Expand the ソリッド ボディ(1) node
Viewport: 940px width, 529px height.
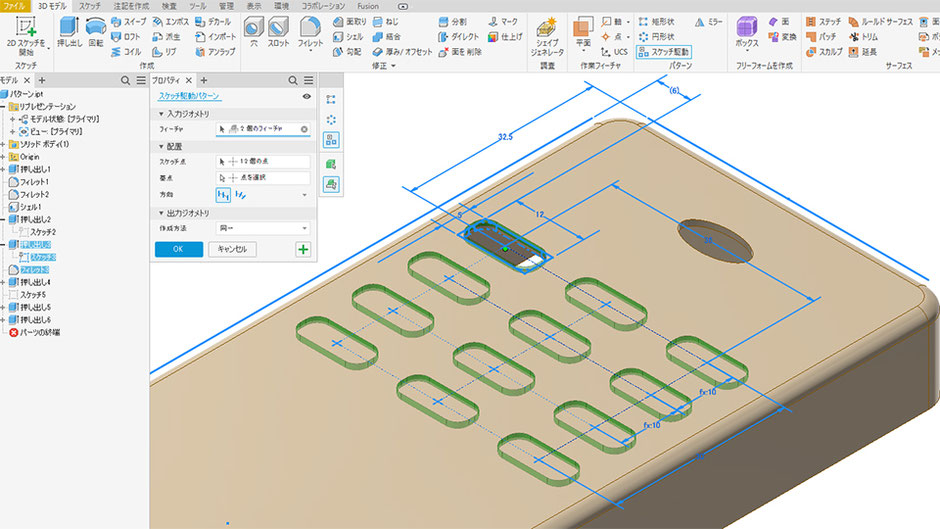3,144
